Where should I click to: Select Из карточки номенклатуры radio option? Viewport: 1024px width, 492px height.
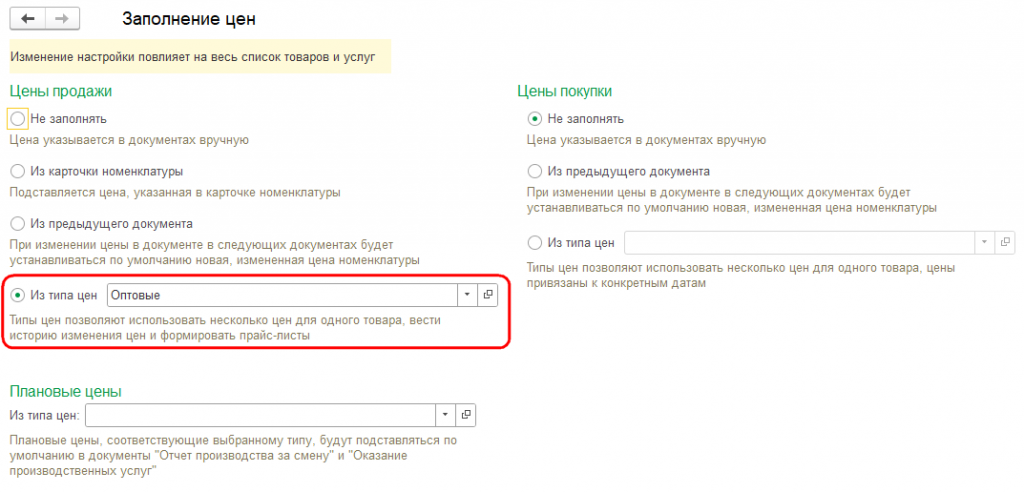(18, 171)
